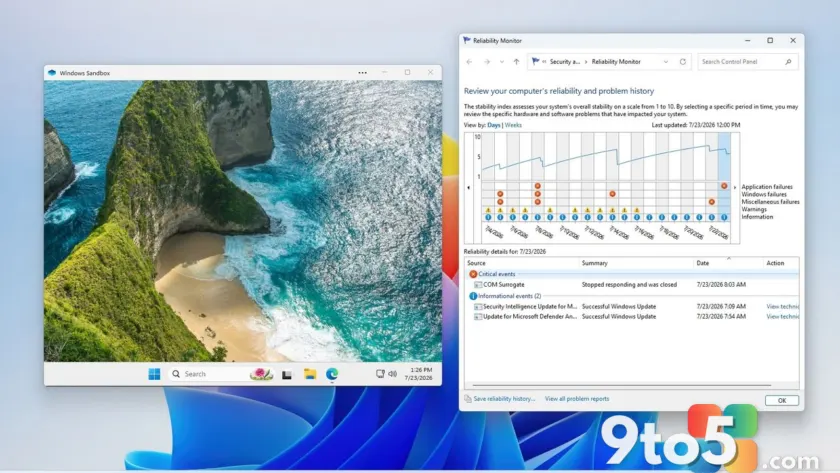Launch File Explorer in Sandbox taskbar
The height and width of the screenshot is (473, 840).
pos(310,374)
